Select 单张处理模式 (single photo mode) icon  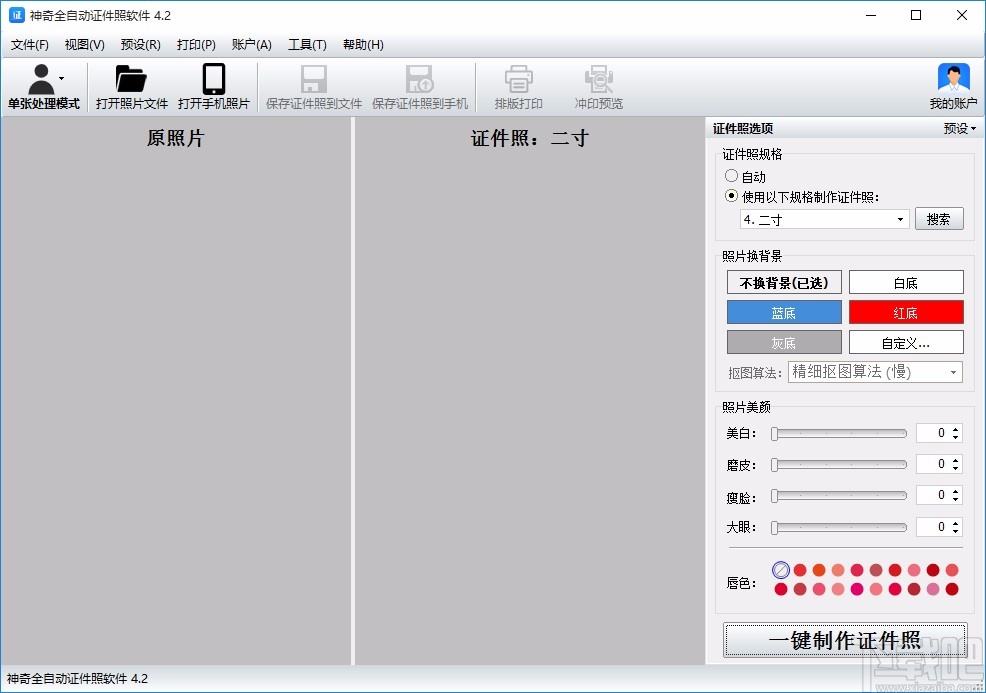click(x=43, y=86)
